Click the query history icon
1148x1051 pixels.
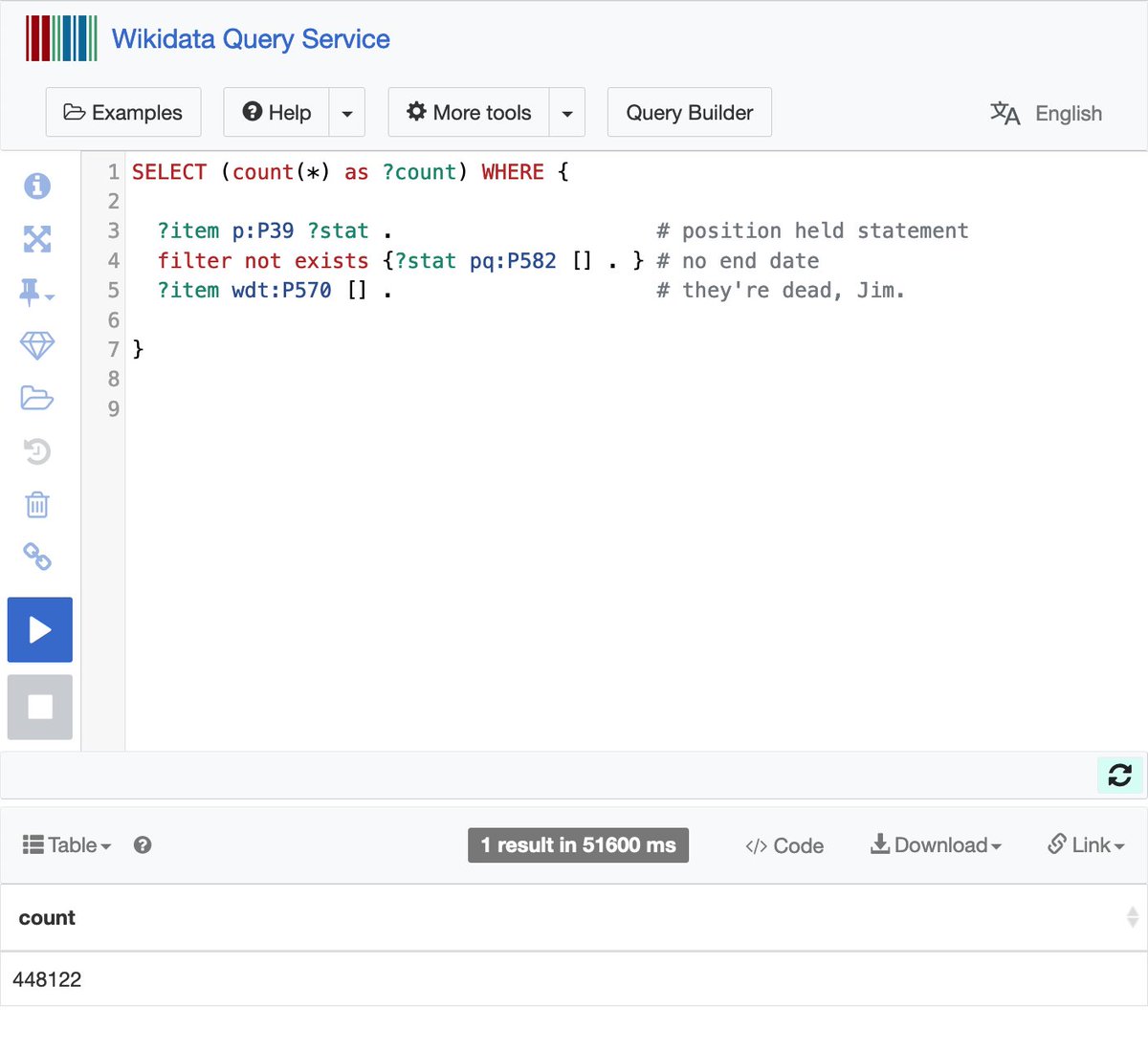(37, 450)
